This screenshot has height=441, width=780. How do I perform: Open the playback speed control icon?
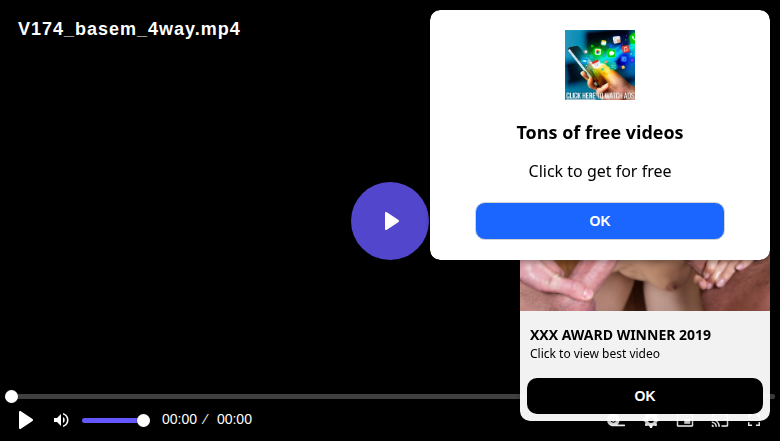coord(616,423)
